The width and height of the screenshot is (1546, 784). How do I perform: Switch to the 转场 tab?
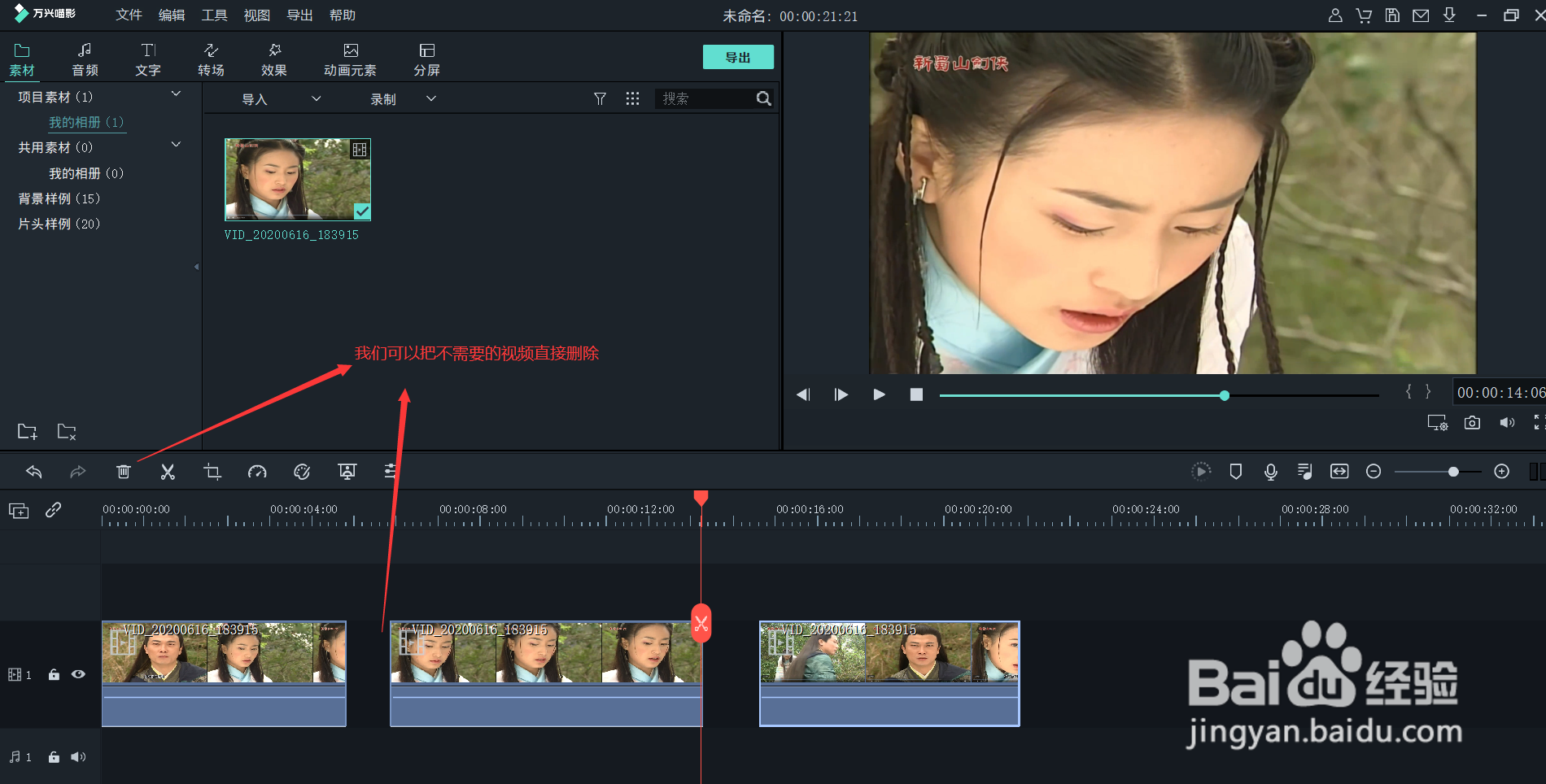[x=211, y=60]
